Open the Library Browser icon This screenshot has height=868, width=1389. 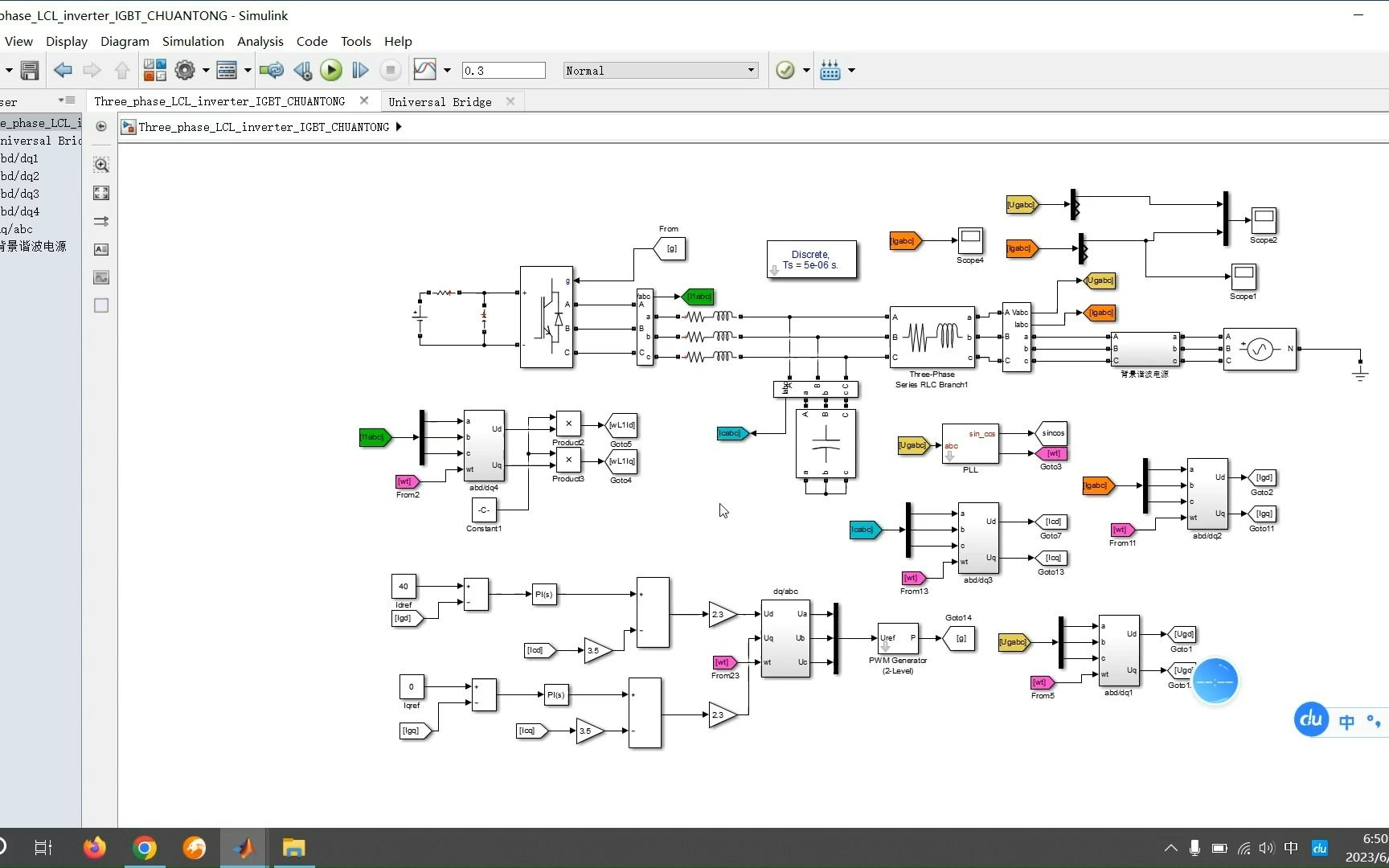(154, 71)
